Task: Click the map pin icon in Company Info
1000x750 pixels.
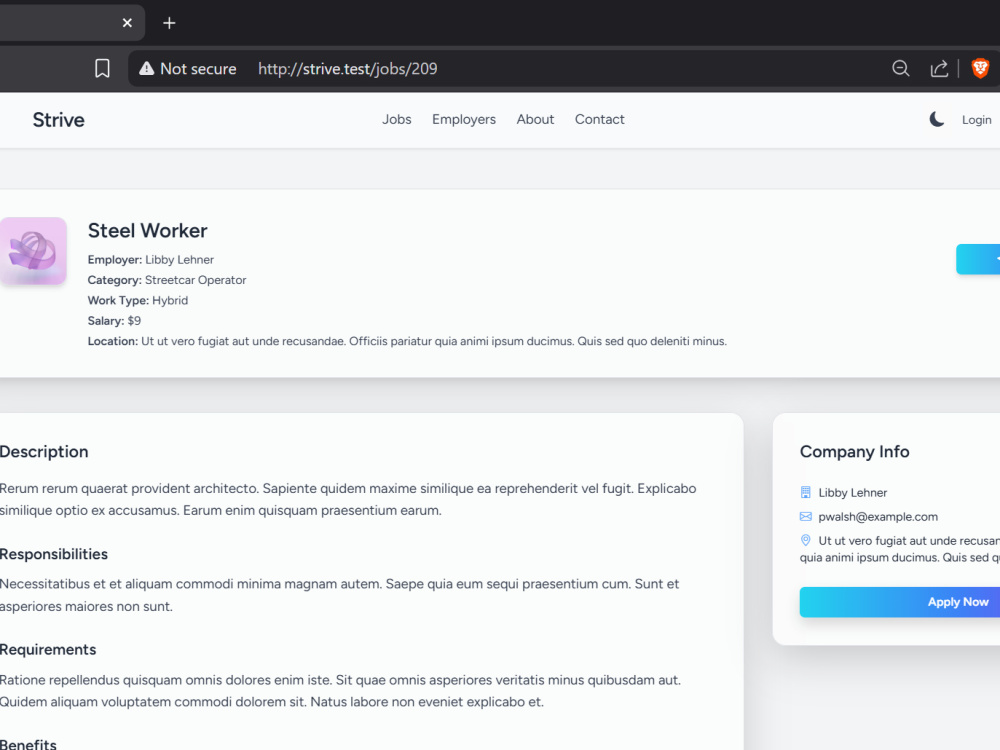Action: 805,540
